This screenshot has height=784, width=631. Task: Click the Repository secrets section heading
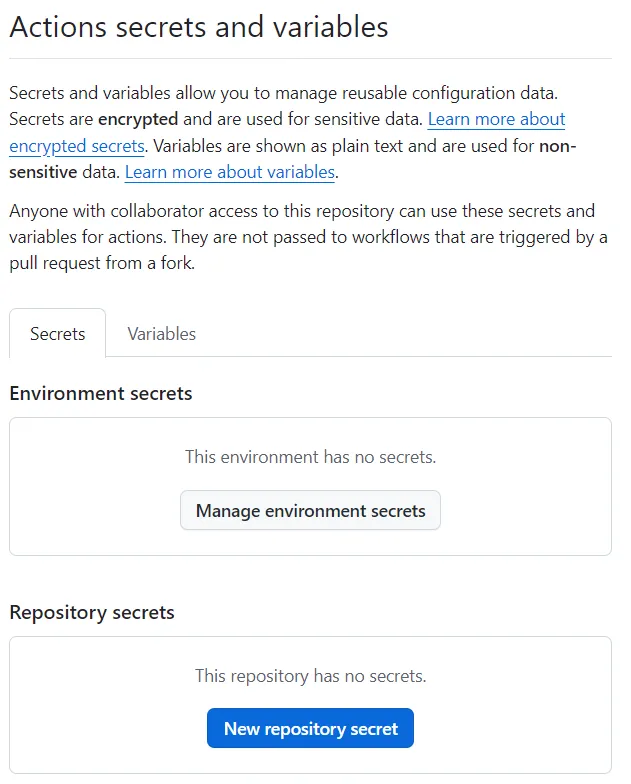coord(92,612)
